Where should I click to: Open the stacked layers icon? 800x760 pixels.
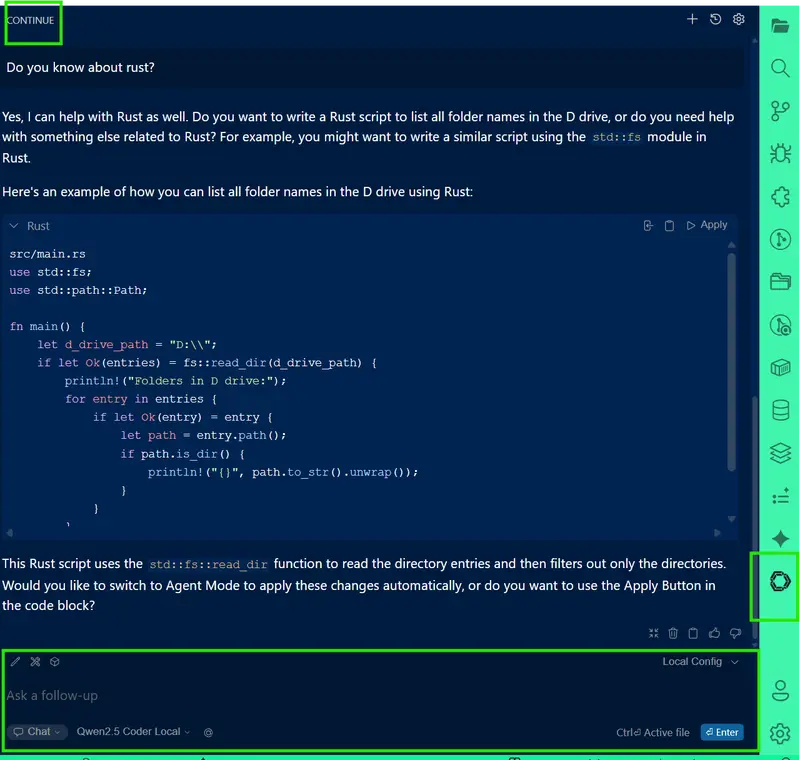[780, 453]
